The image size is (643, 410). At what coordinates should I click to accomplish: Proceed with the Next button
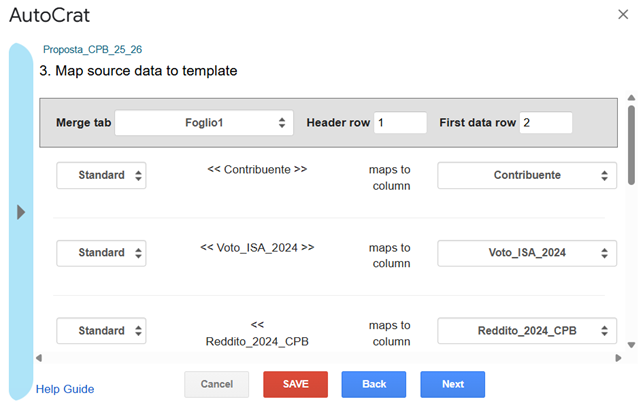[452, 384]
